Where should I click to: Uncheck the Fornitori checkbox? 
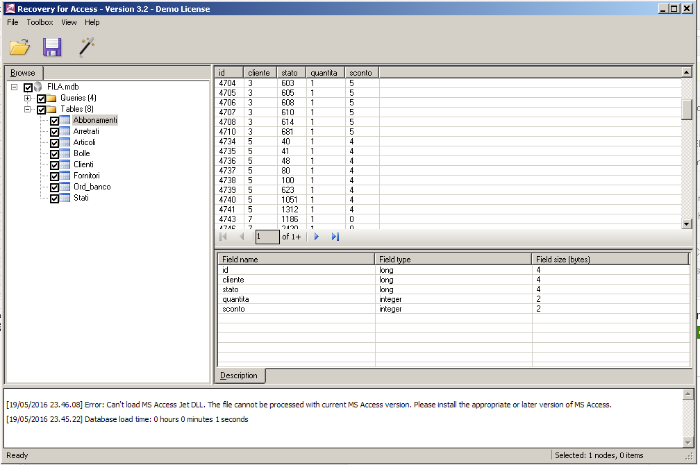pos(54,177)
